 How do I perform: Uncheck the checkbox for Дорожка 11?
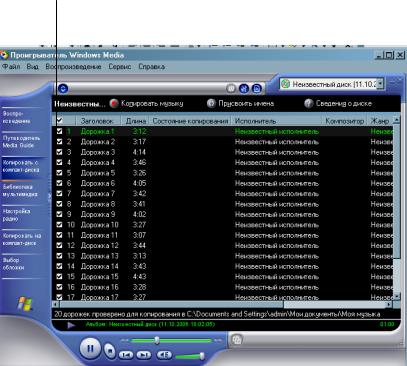tap(59, 235)
